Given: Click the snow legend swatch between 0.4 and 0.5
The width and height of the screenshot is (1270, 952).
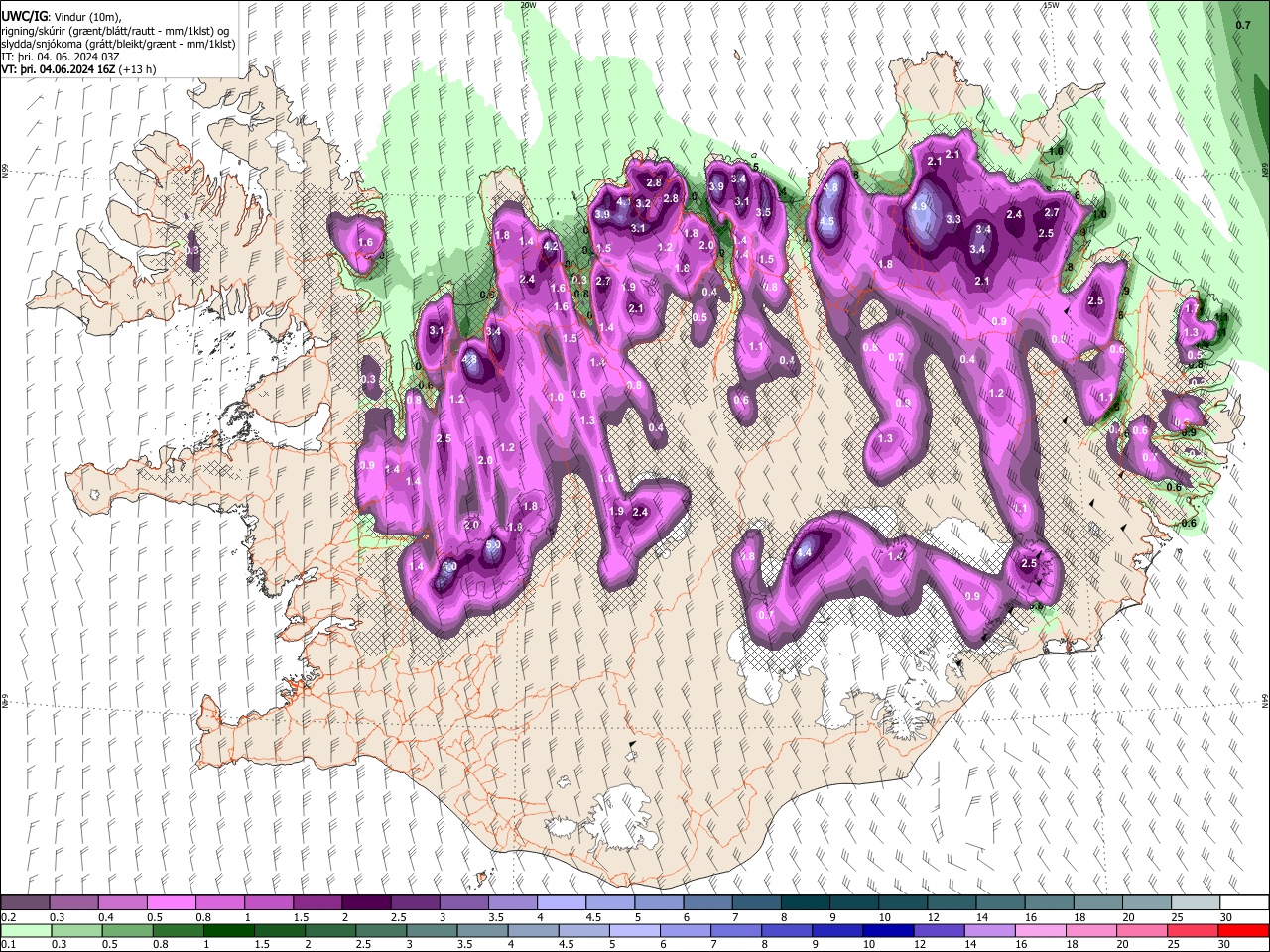Looking at the screenshot, I should click(123, 902).
